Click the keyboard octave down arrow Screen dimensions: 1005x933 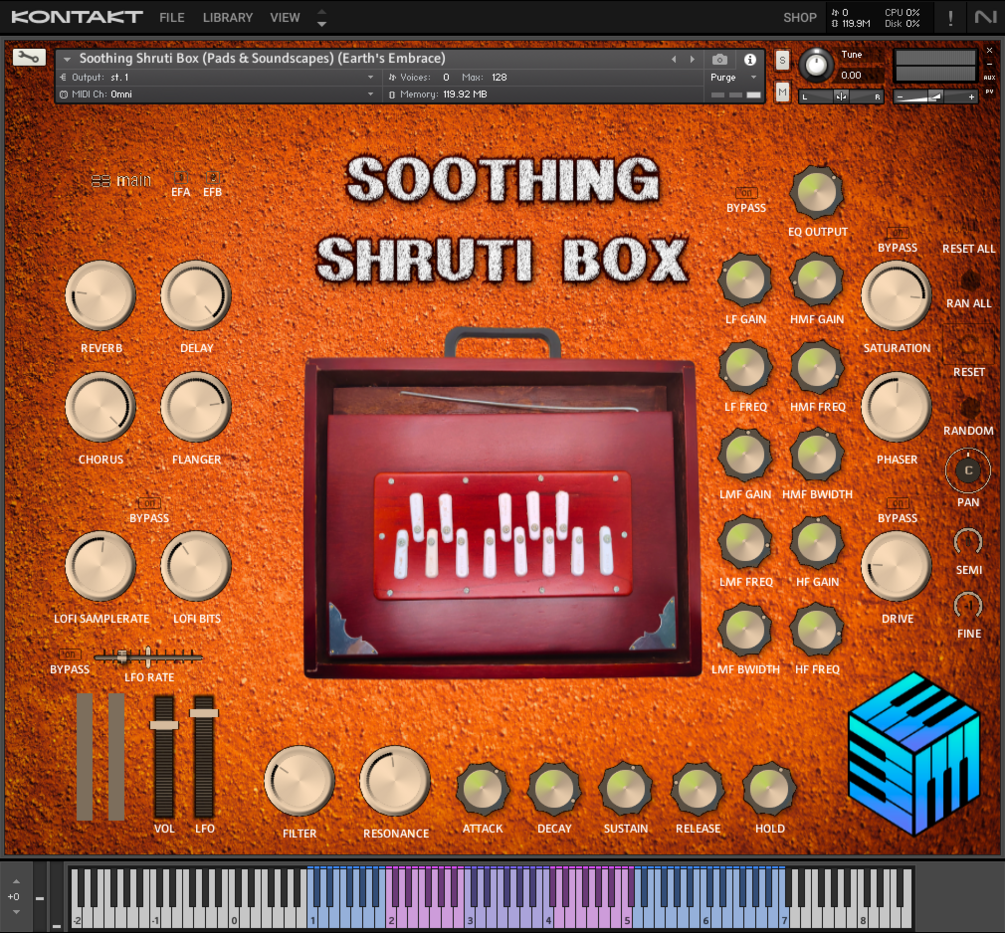[16, 912]
